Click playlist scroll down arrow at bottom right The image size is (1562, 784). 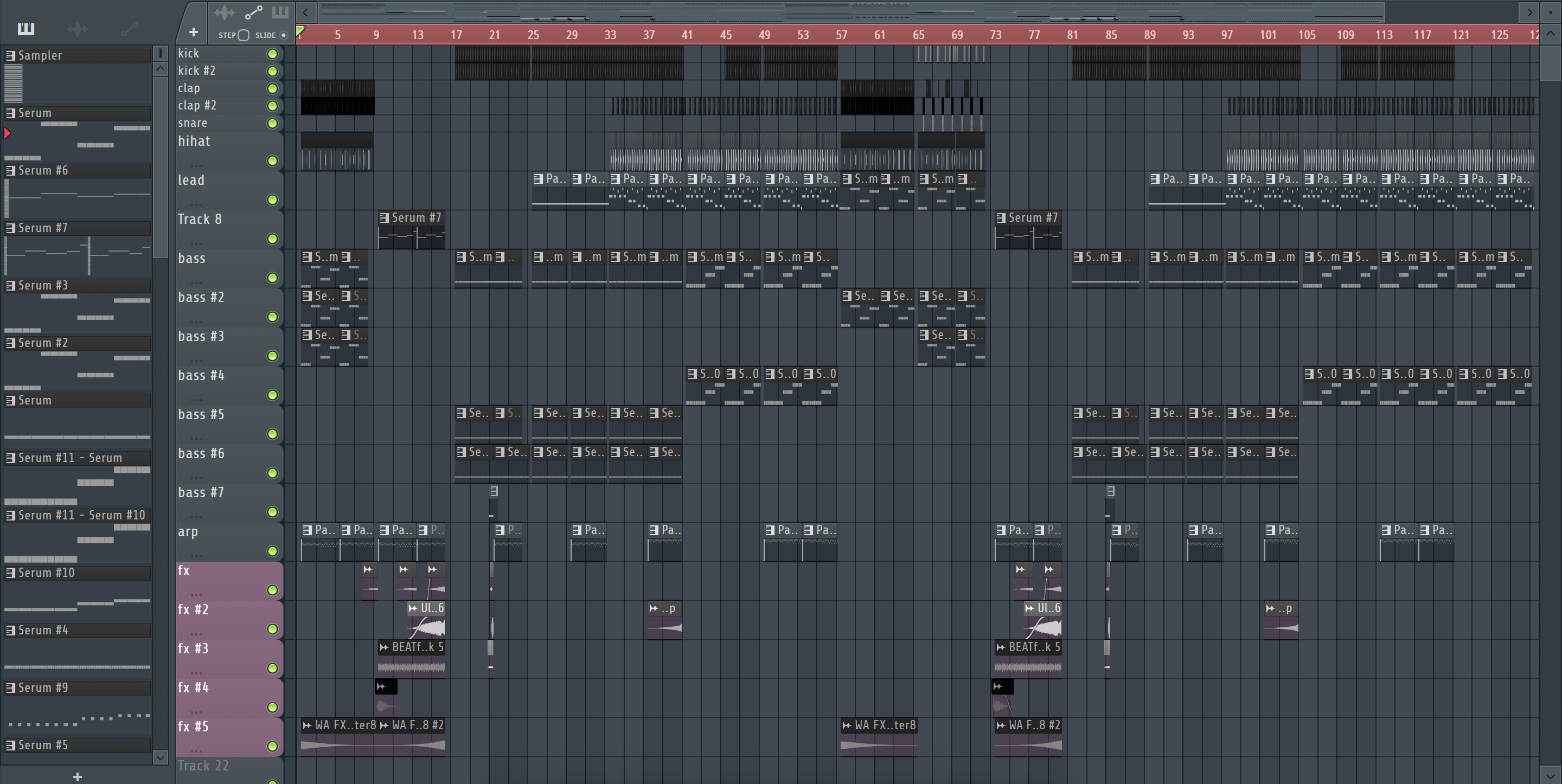coord(1550,775)
